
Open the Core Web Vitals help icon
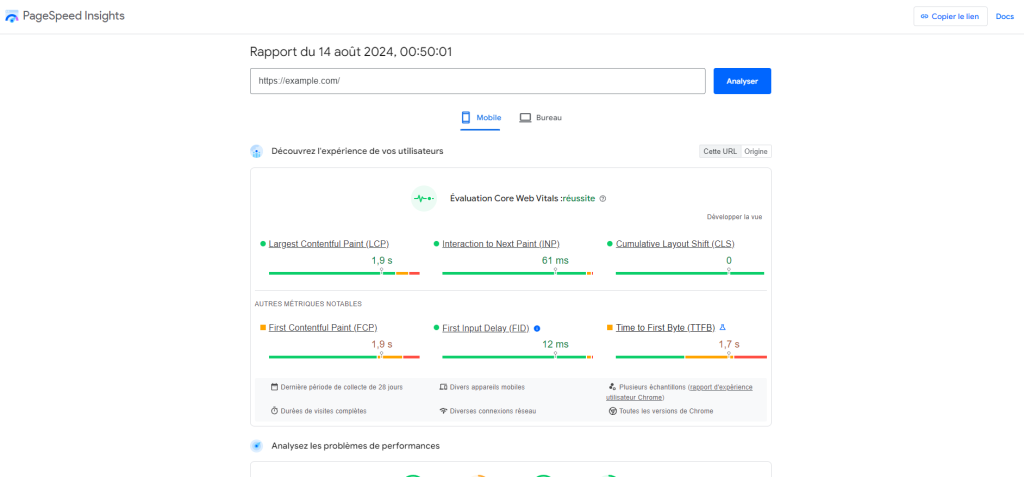pyautogui.click(x=603, y=198)
